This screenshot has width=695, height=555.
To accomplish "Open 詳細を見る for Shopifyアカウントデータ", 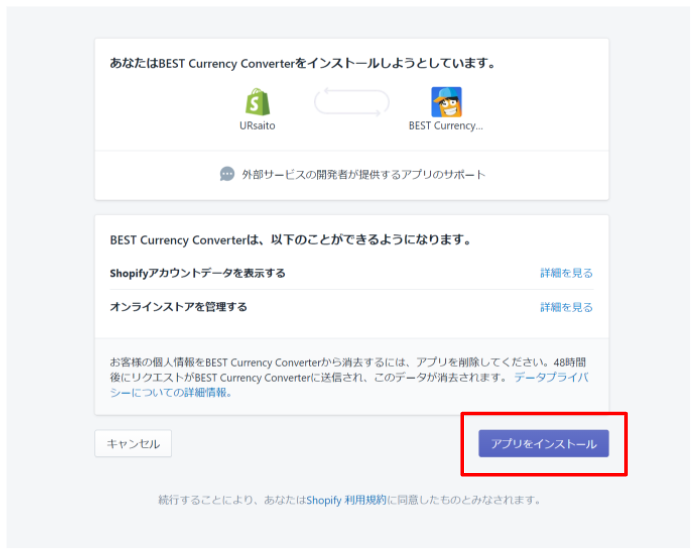I will (x=566, y=273).
